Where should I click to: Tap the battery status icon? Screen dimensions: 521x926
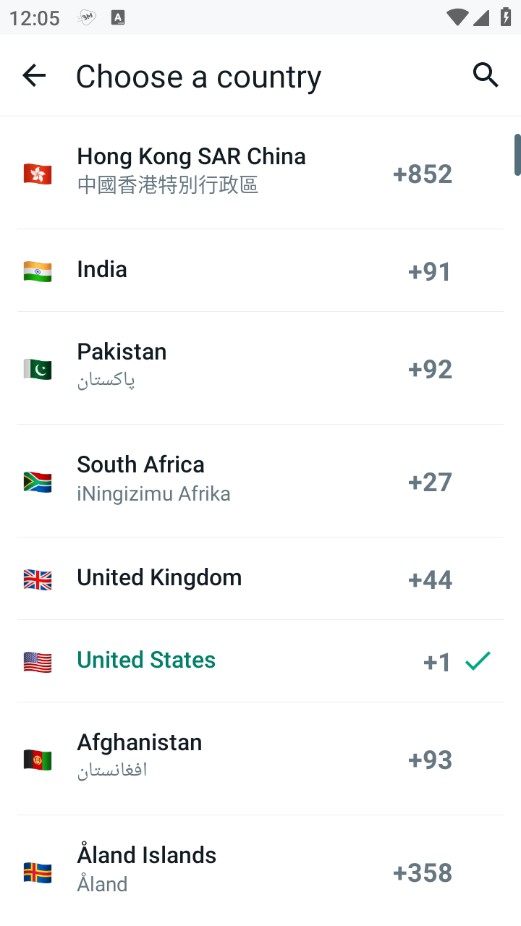pos(506,17)
